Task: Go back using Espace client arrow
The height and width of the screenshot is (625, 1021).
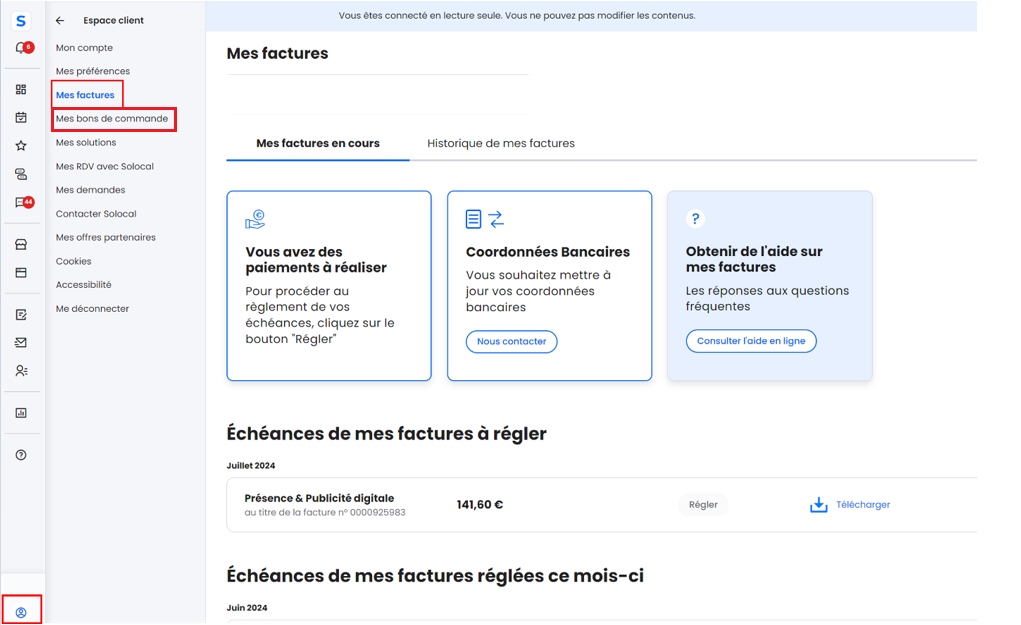Action: point(60,20)
